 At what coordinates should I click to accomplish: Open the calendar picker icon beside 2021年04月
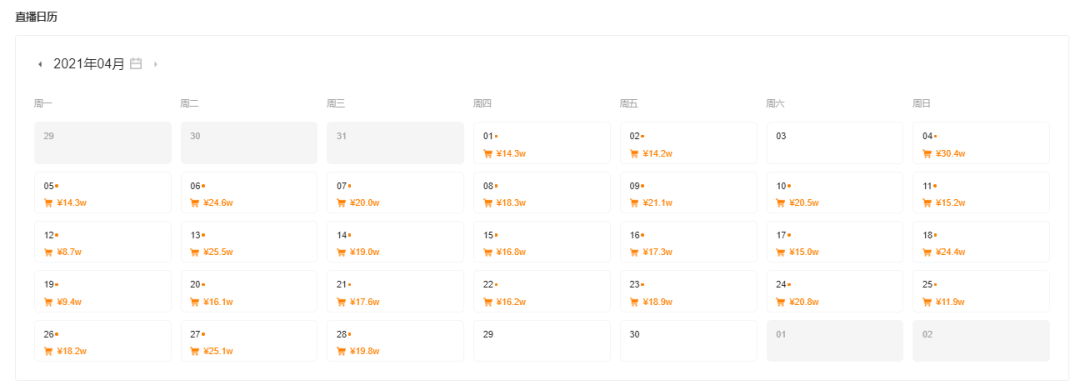pyautogui.click(x=136, y=63)
